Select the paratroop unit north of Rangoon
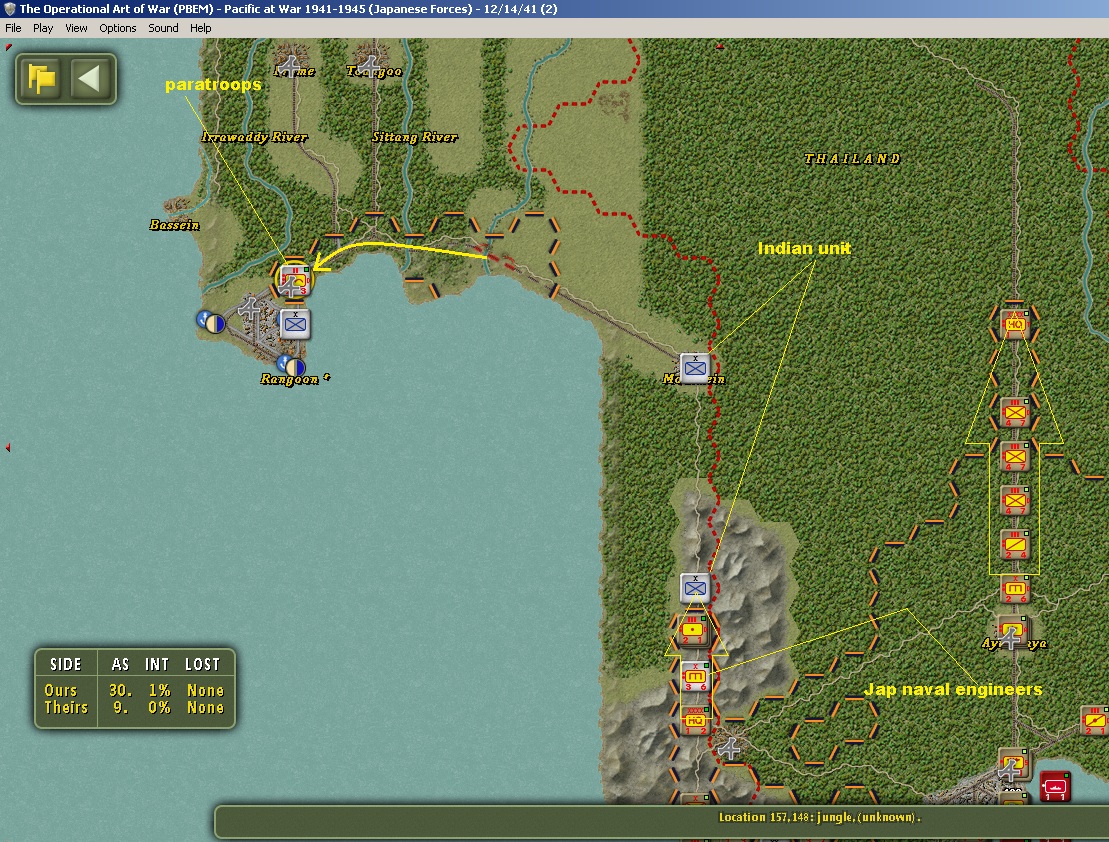 coord(296,279)
